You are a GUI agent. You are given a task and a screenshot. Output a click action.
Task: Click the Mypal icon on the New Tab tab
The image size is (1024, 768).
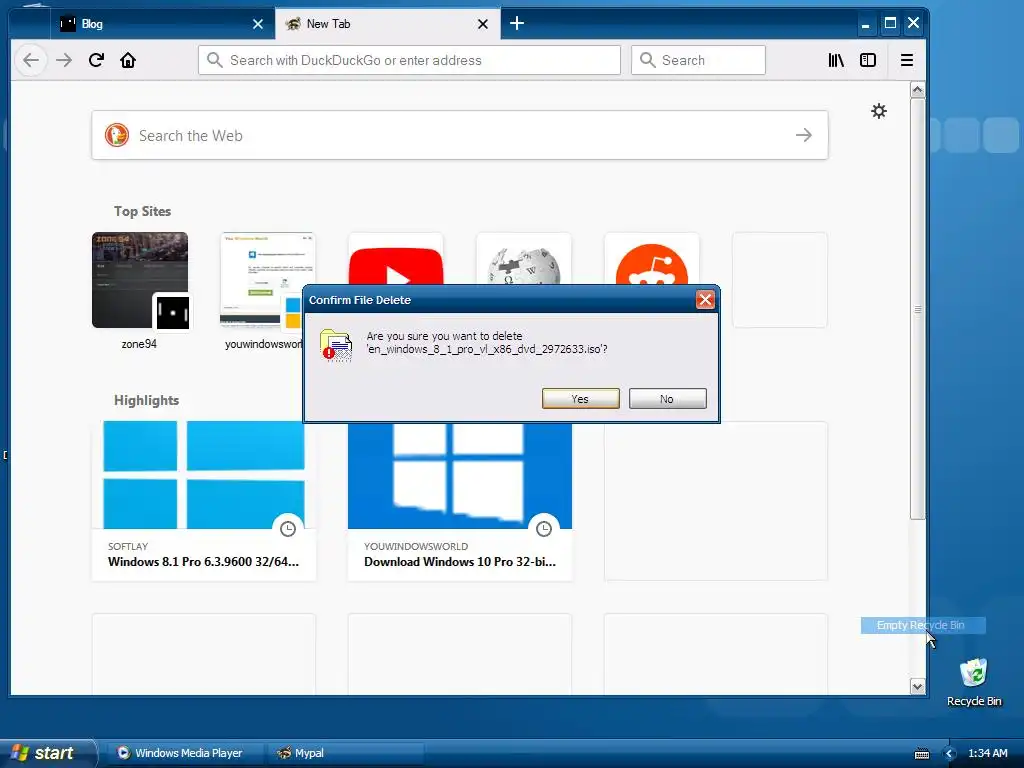tap(293, 24)
